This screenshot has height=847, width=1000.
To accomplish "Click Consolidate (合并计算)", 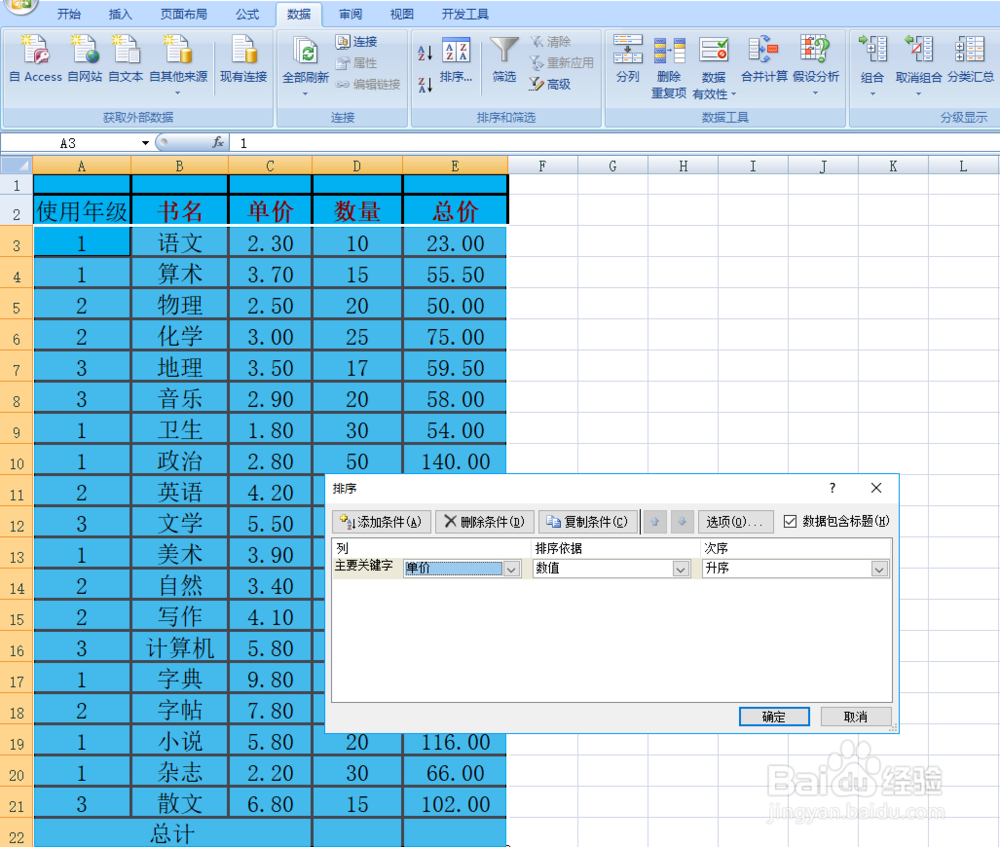I will pos(764,59).
